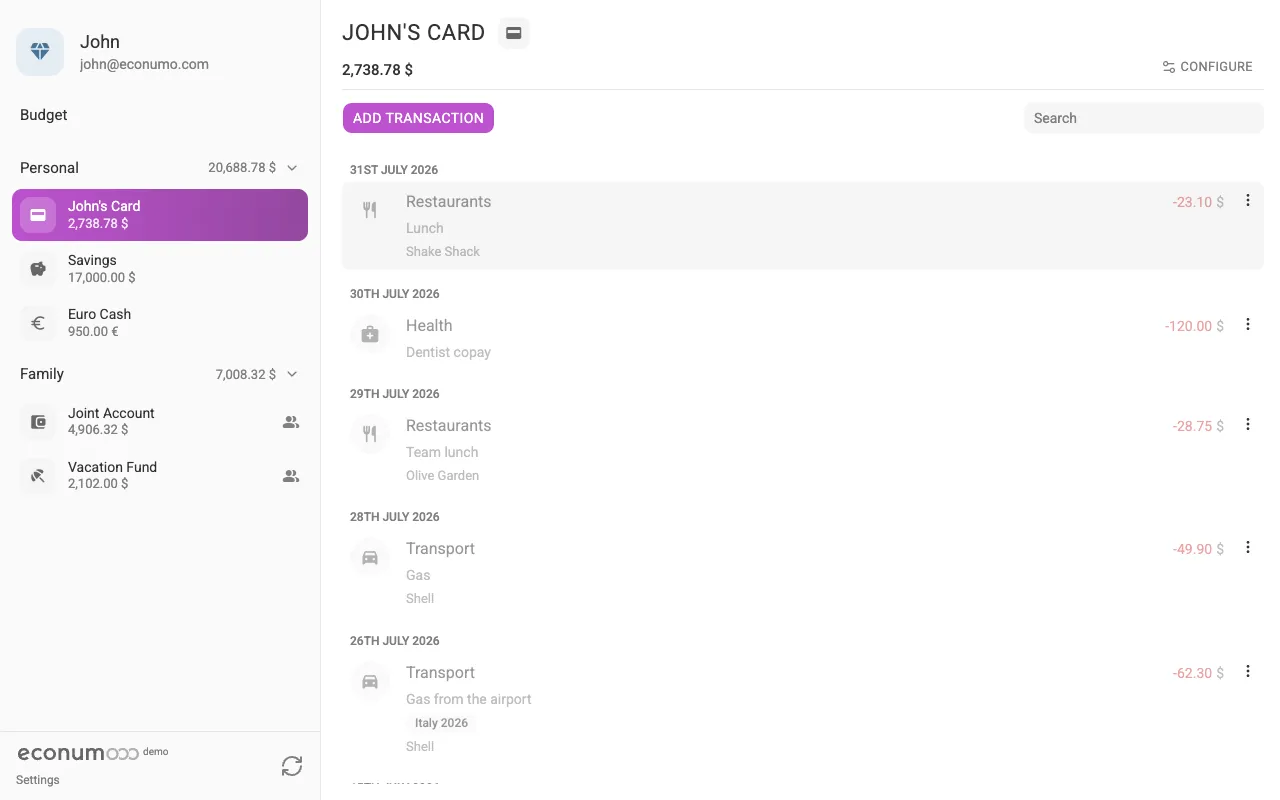Click the Dentist copay description

point(448,352)
